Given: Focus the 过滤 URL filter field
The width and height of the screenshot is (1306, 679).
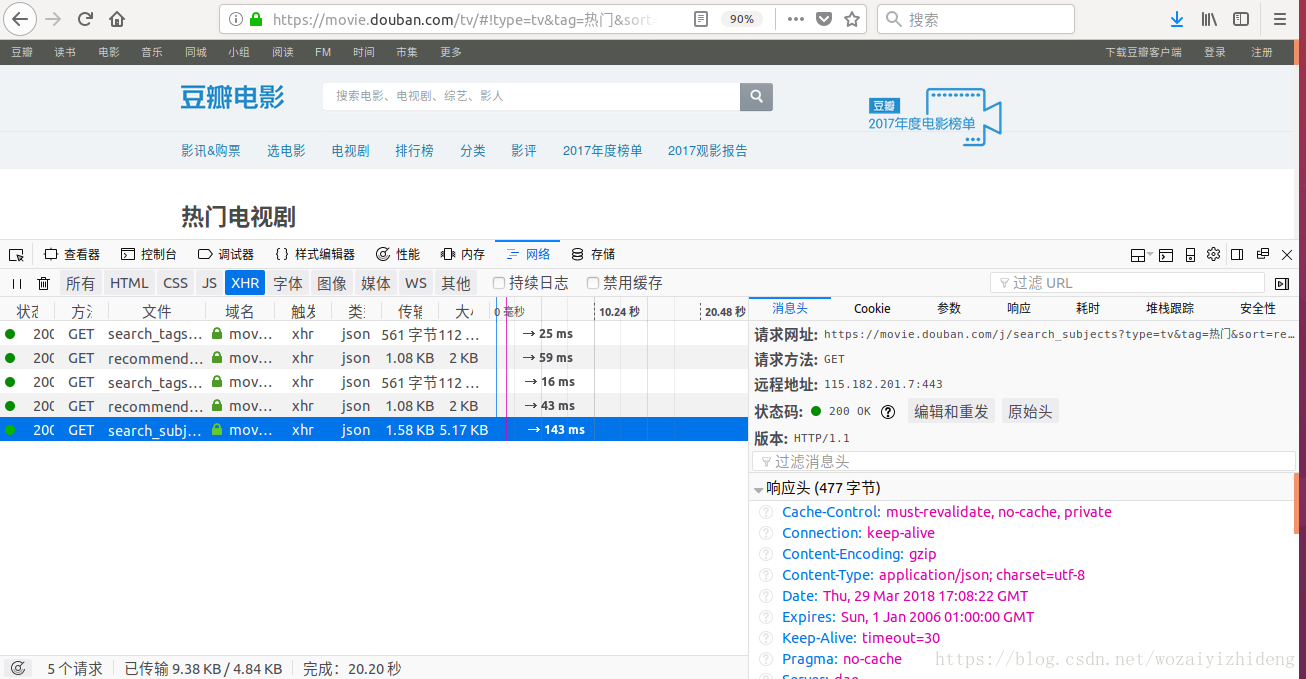Looking at the screenshot, I should [1127, 283].
